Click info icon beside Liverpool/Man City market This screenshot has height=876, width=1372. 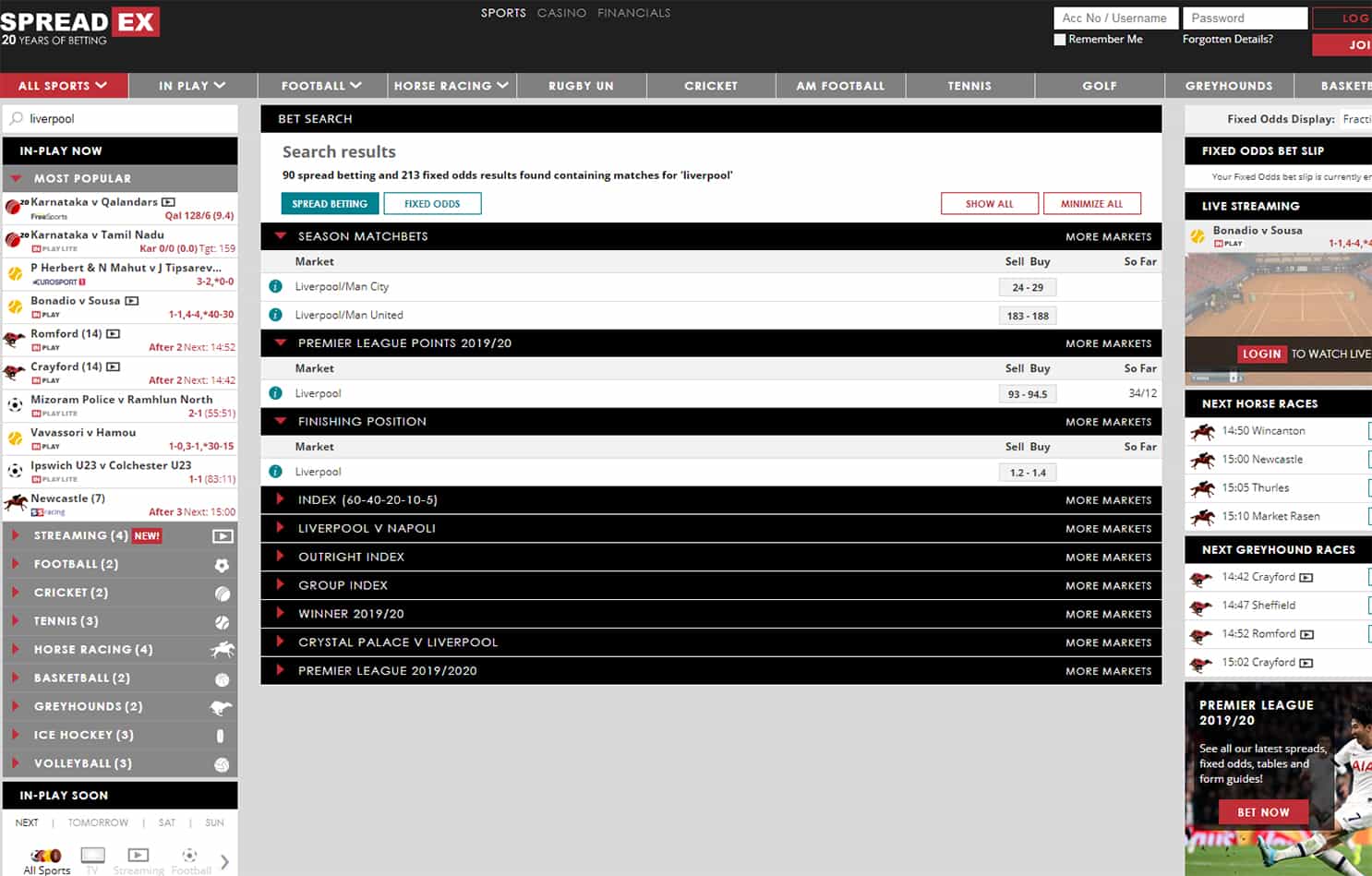click(x=275, y=287)
